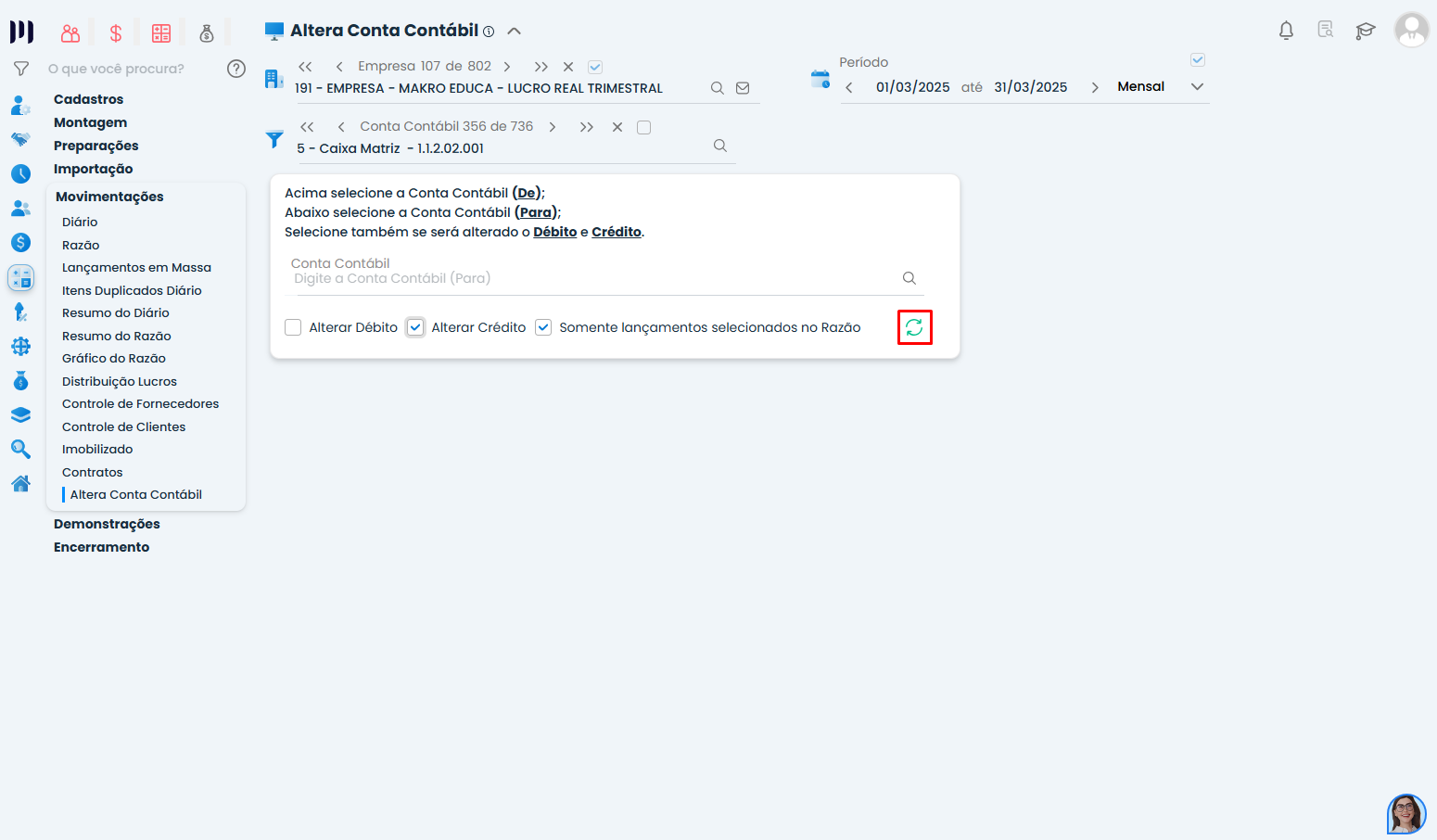Open the user profile avatar

point(1412,30)
